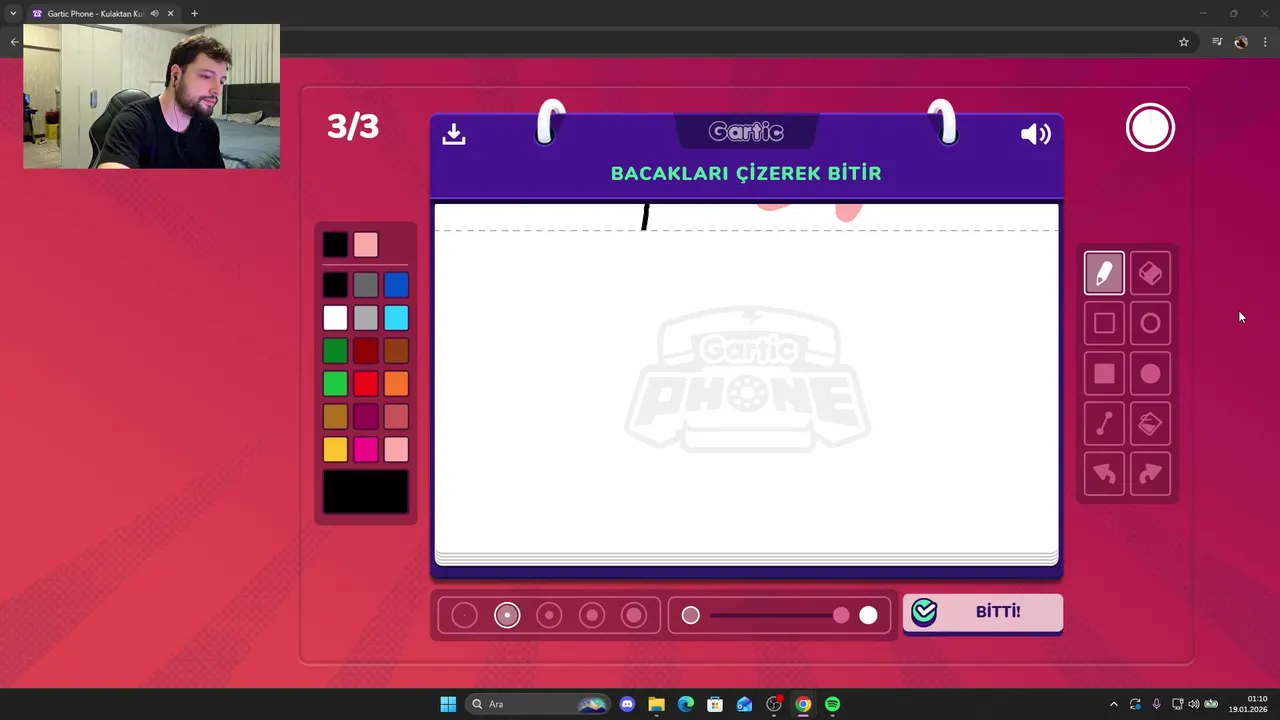
Task: Choose the filled ellipse shape tool
Action: click(x=1150, y=374)
